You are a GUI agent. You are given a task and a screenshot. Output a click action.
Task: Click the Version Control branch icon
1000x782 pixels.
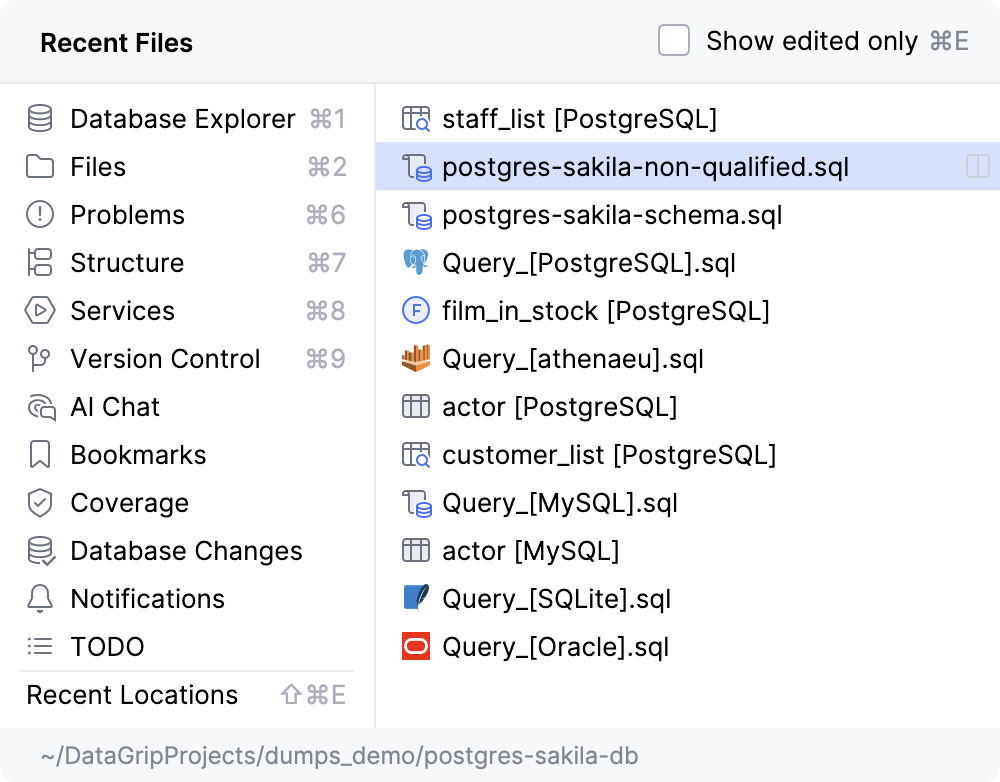pyautogui.click(x=40, y=359)
